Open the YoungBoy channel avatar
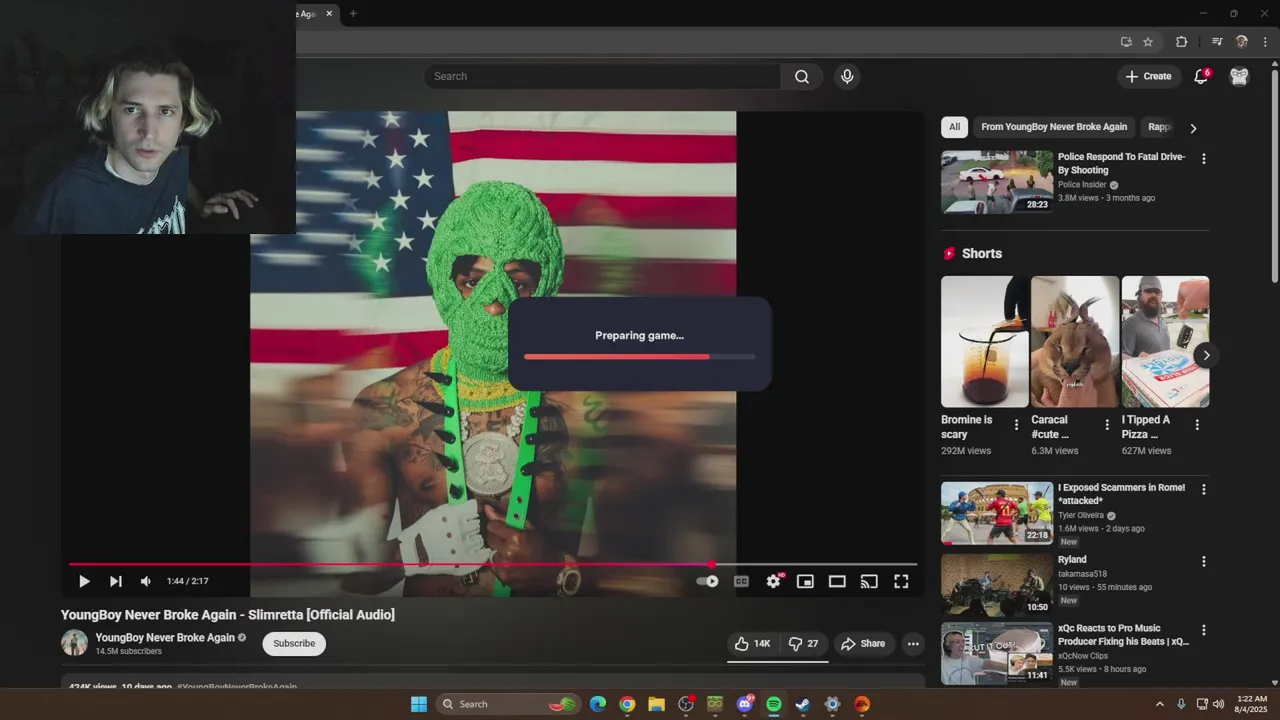 (75, 643)
